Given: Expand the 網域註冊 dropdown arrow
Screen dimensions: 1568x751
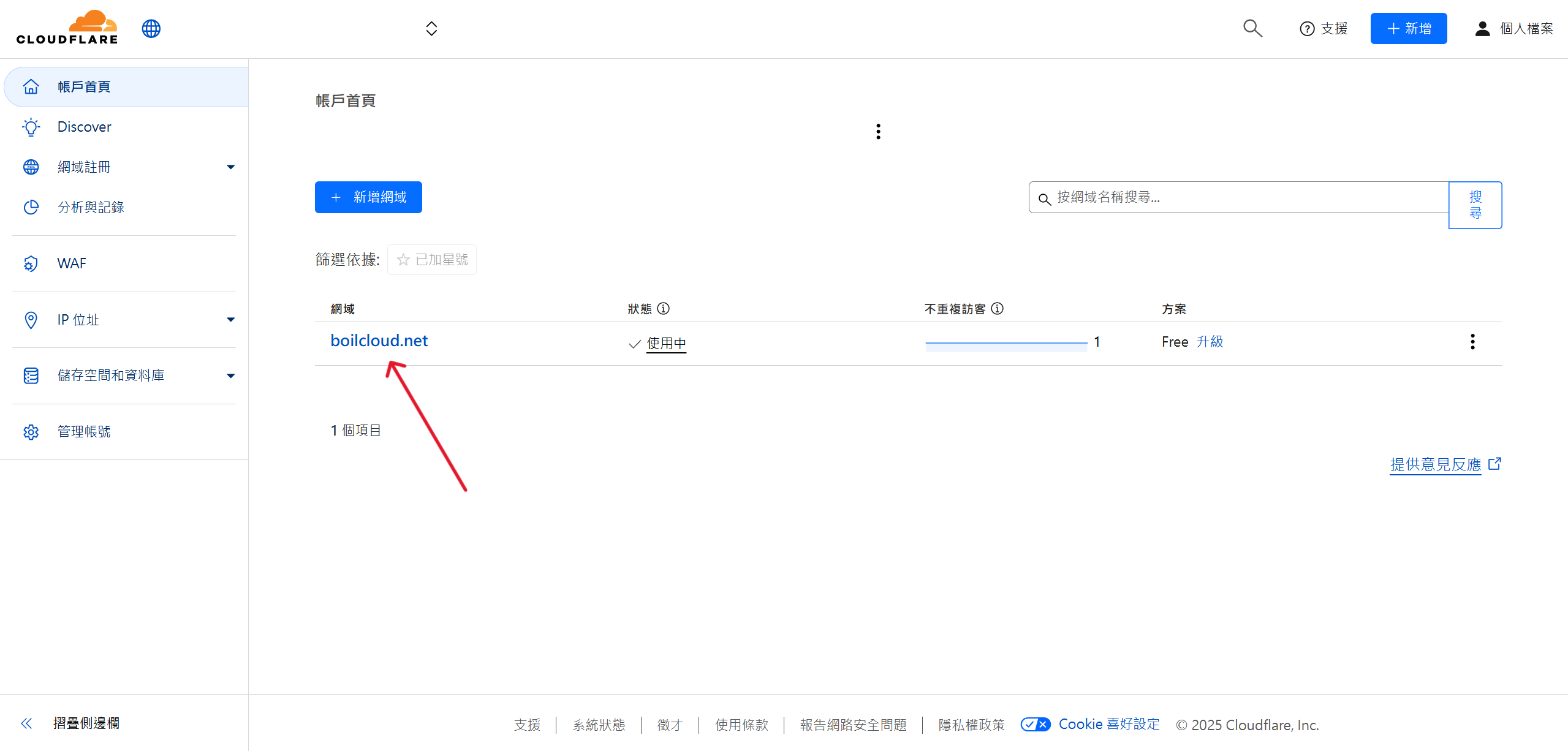Looking at the screenshot, I should pyautogui.click(x=230, y=167).
